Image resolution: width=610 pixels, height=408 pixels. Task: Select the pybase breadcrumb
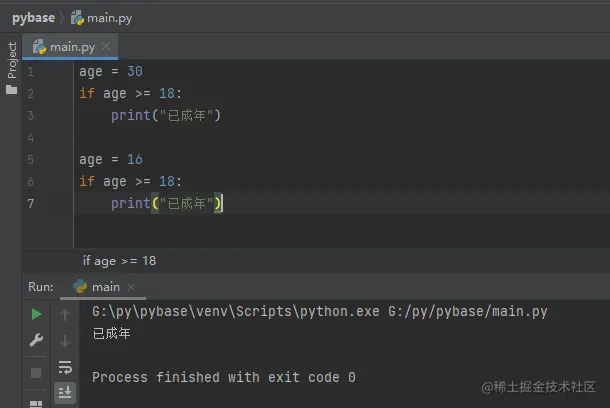33,18
